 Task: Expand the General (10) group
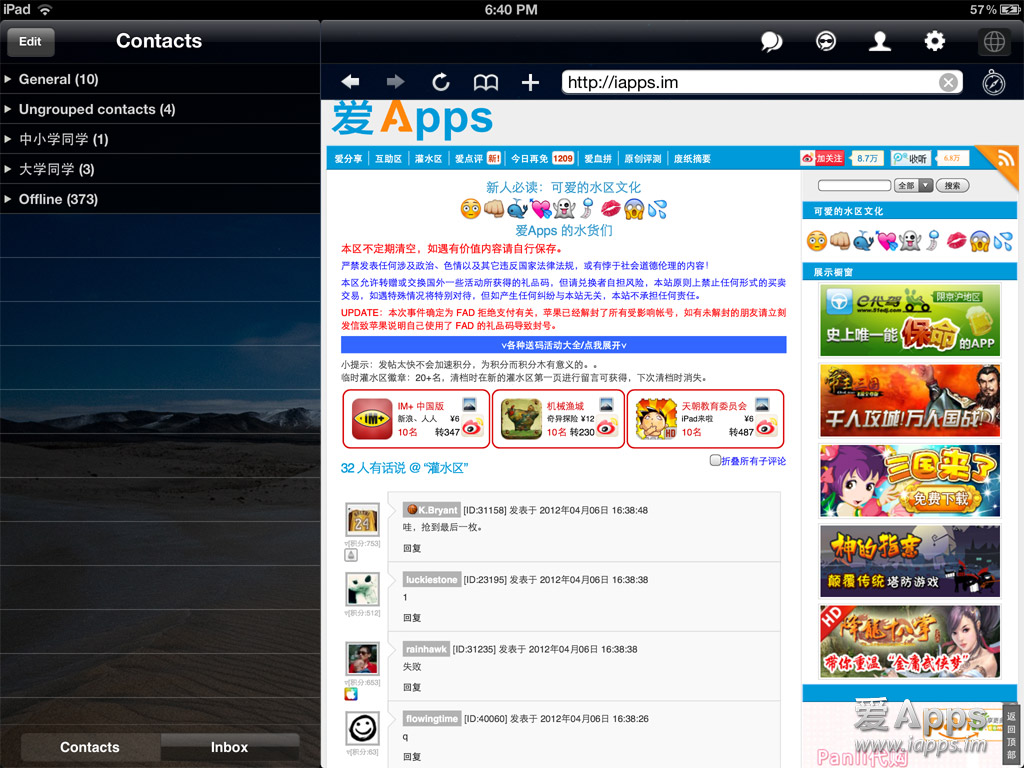[x=160, y=79]
